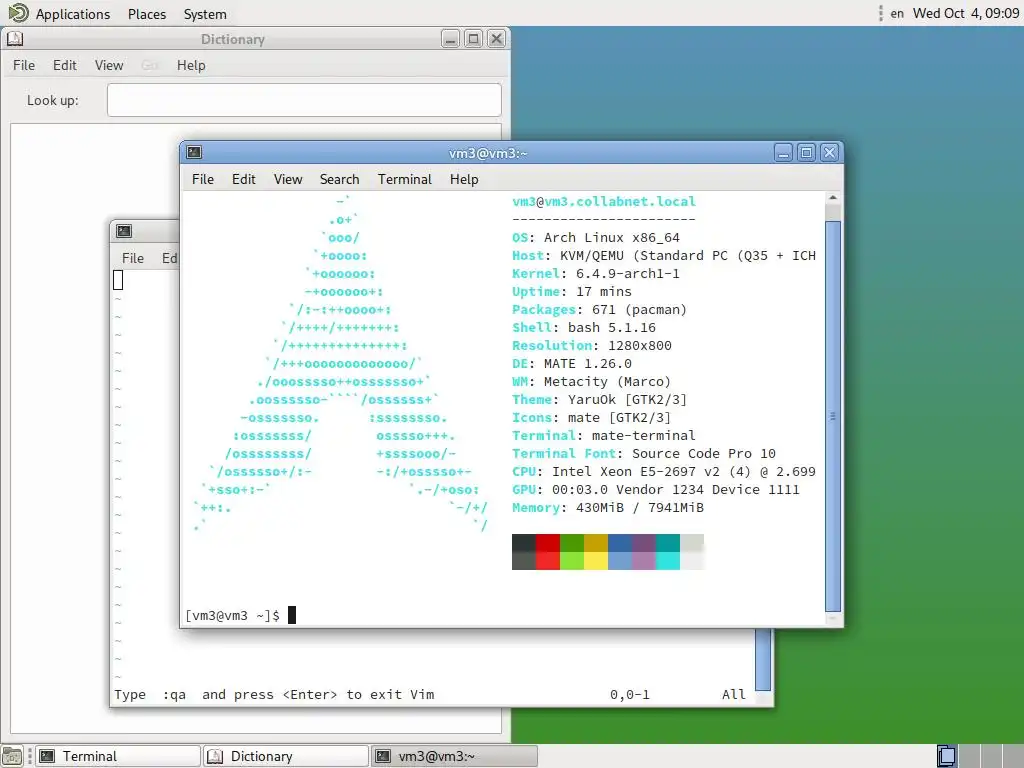1024x768 pixels.
Task: Open the Dictionary File menu
Action: [24, 65]
